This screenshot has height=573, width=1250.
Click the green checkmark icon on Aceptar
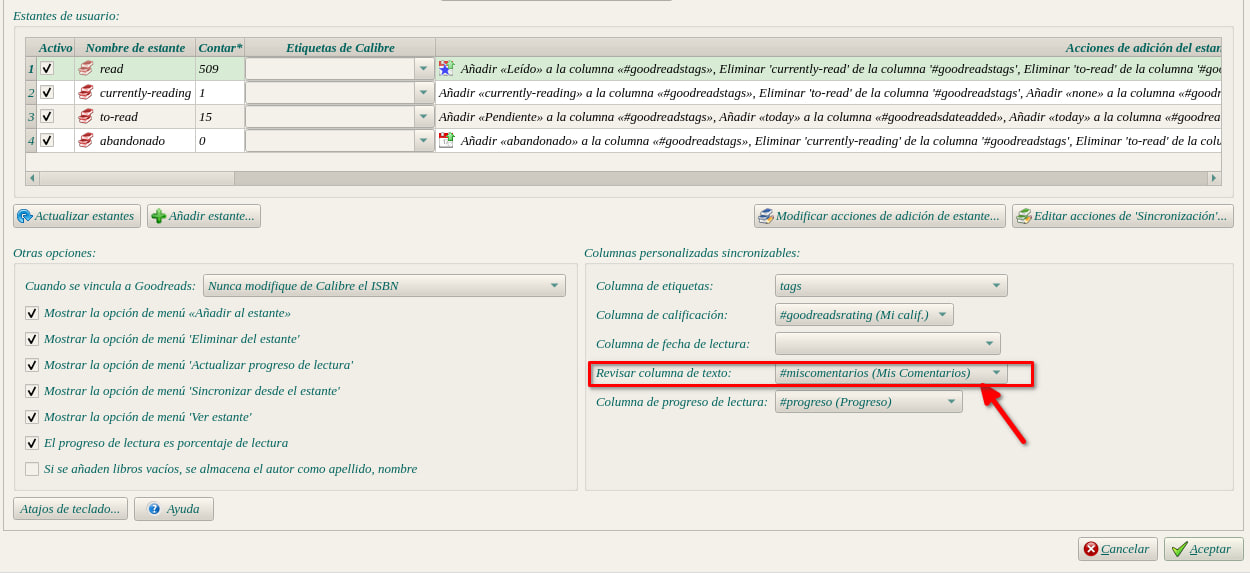click(1180, 549)
